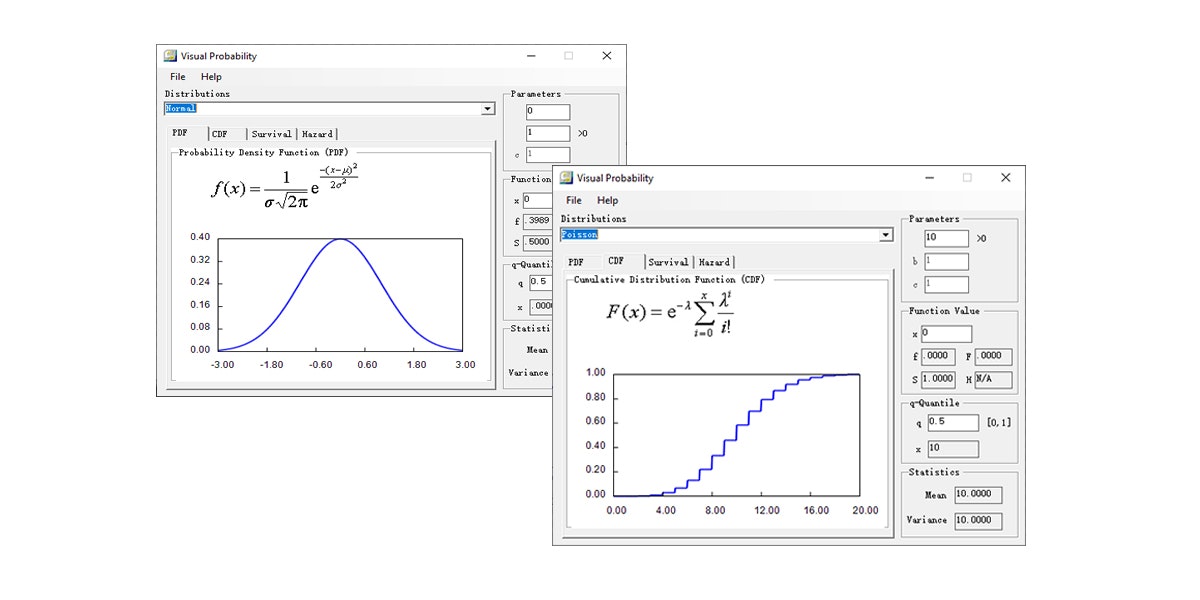Click the Visual Probability app icon on Normal window
The height and width of the screenshot is (600, 1200).
[172, 56]
